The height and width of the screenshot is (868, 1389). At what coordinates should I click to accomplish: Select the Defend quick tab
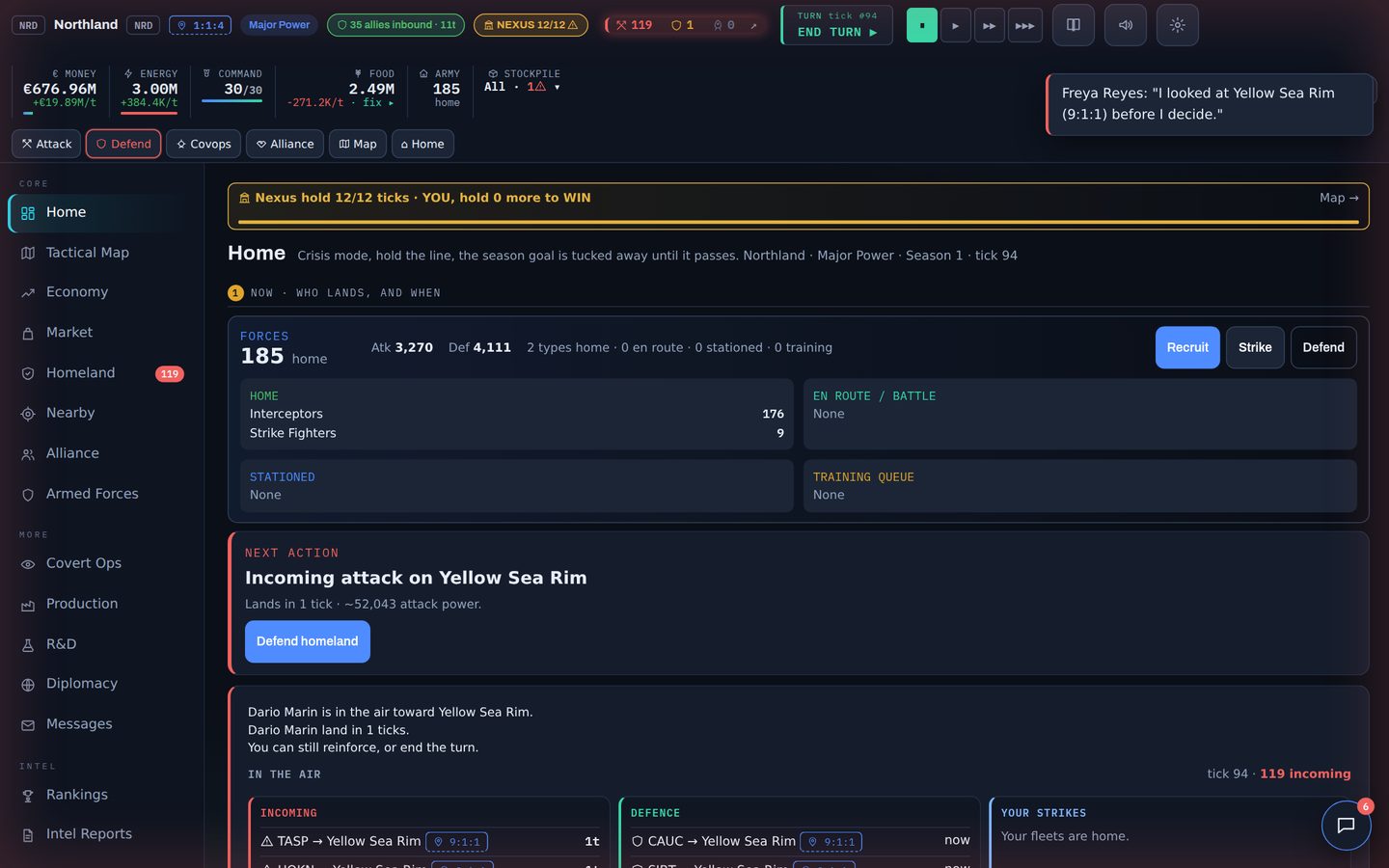[123, 144]
